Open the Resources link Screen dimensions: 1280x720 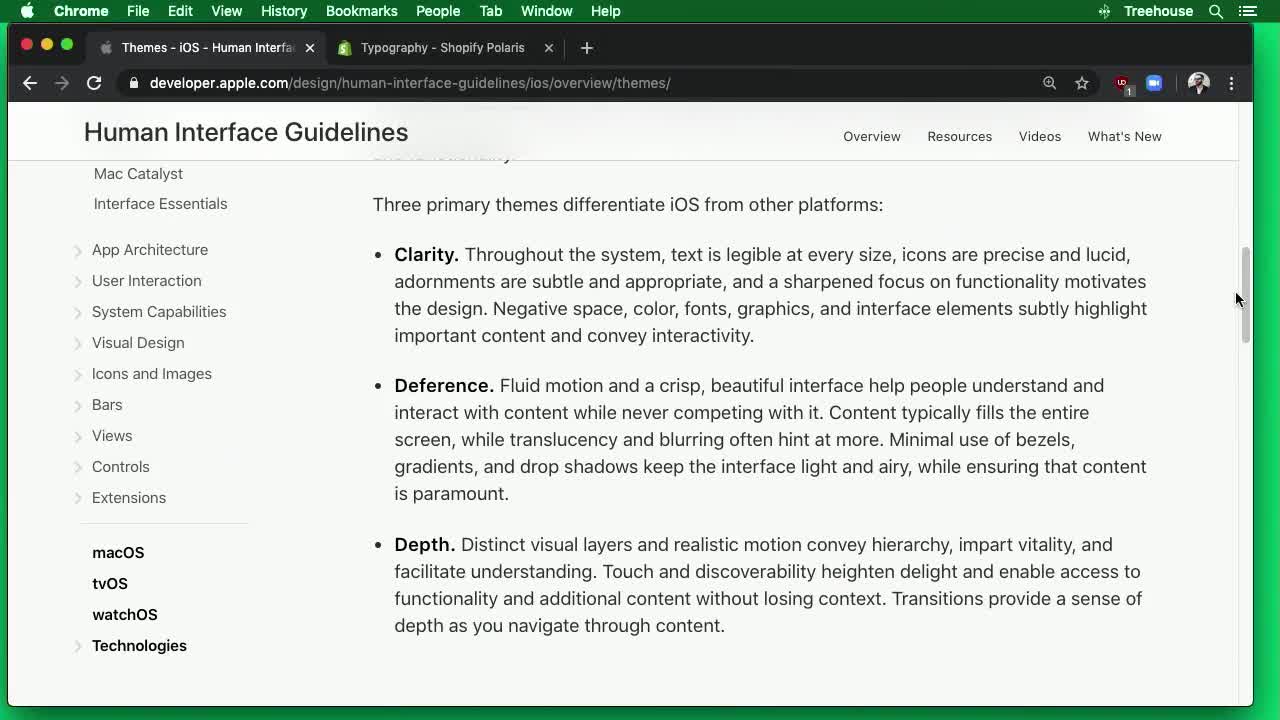959,136
